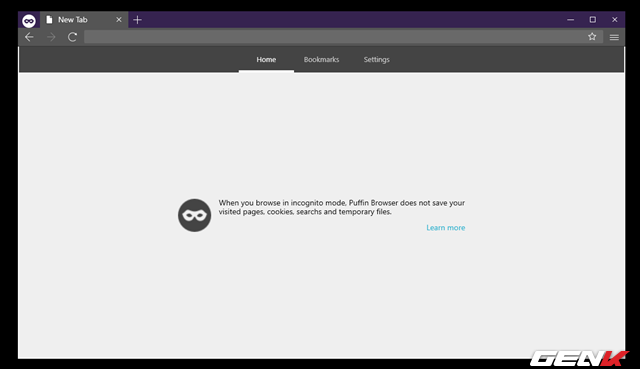640x369 pixels.
Task: Reload the page with refresh icon
Action: click(72, 37)
